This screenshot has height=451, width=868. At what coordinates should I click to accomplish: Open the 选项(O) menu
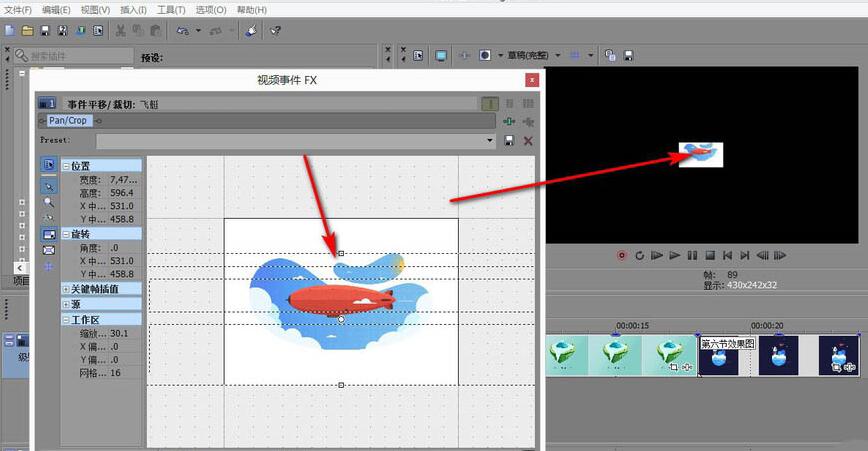pos(211,10)
